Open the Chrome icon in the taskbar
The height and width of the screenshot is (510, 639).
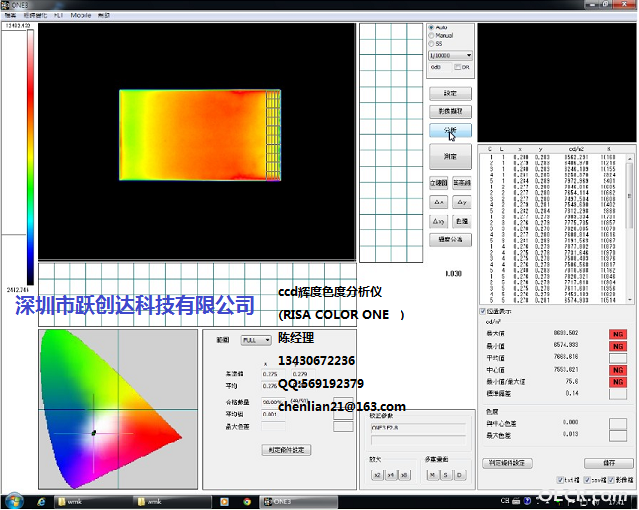pos(247,502)
